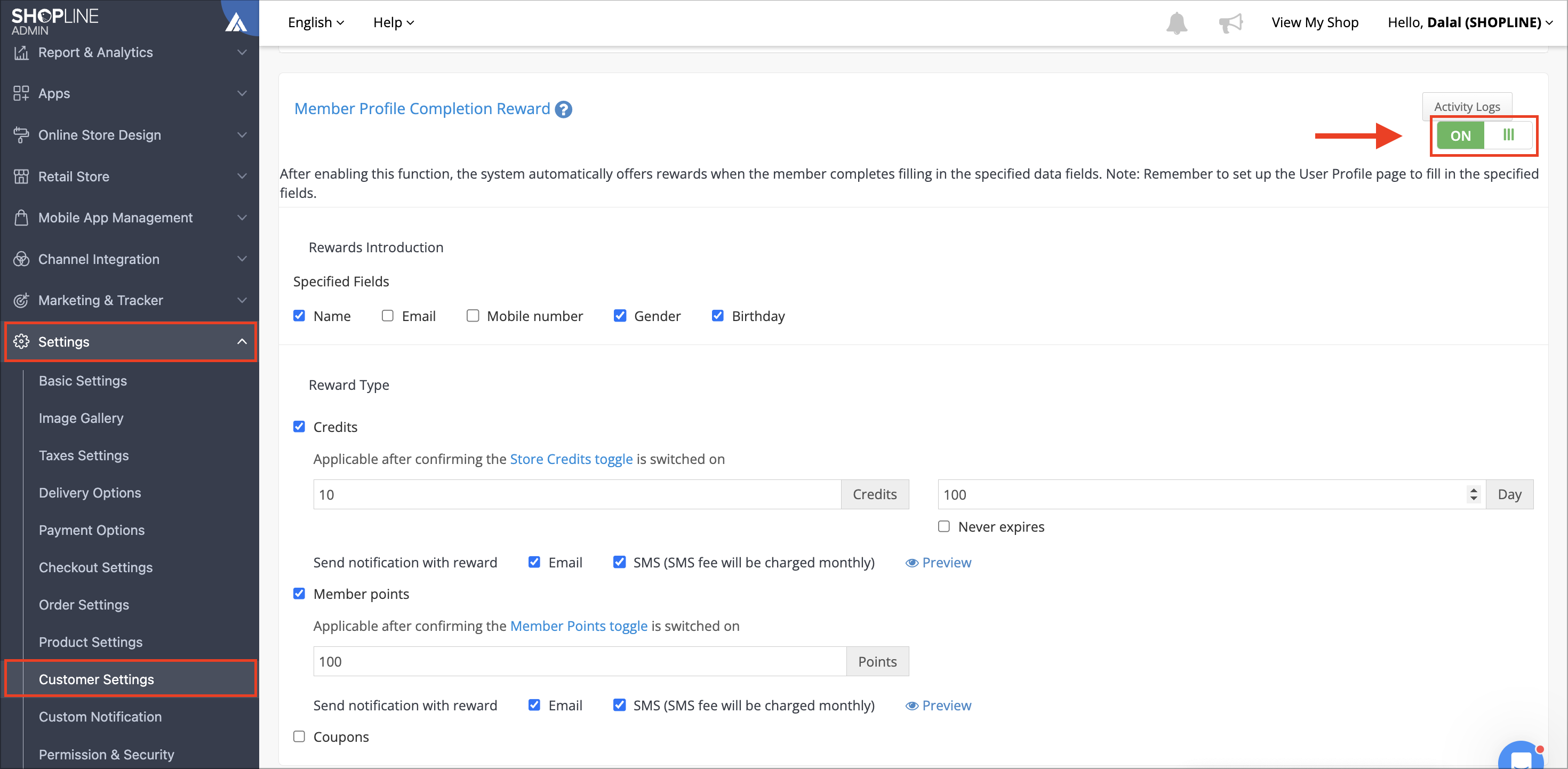Tick the Coupons reward type checkbox
This screenshot has height=769, width=1568.
tap(299, 736)
